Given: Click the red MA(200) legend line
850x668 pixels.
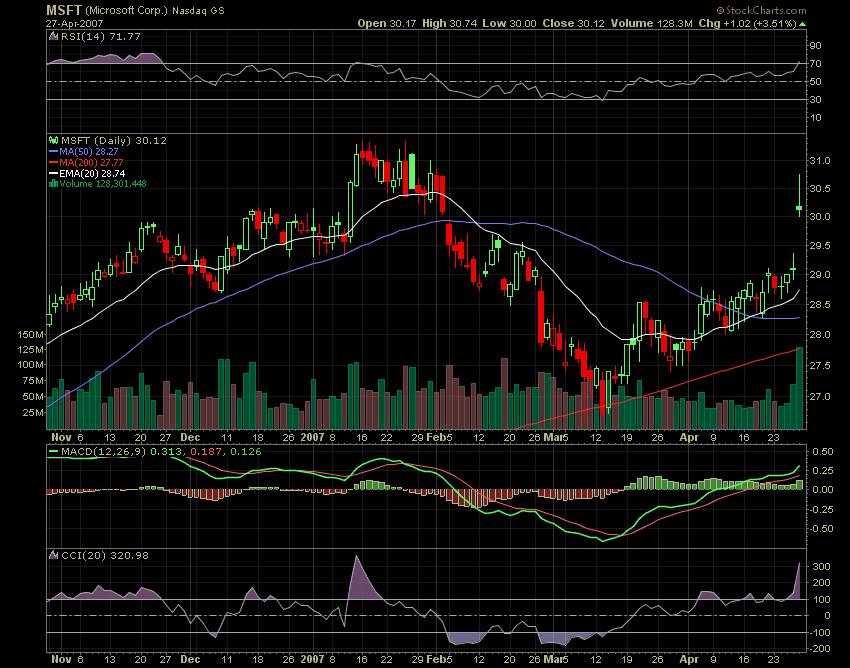Looking at the screenshot, I should pos(54,163).
